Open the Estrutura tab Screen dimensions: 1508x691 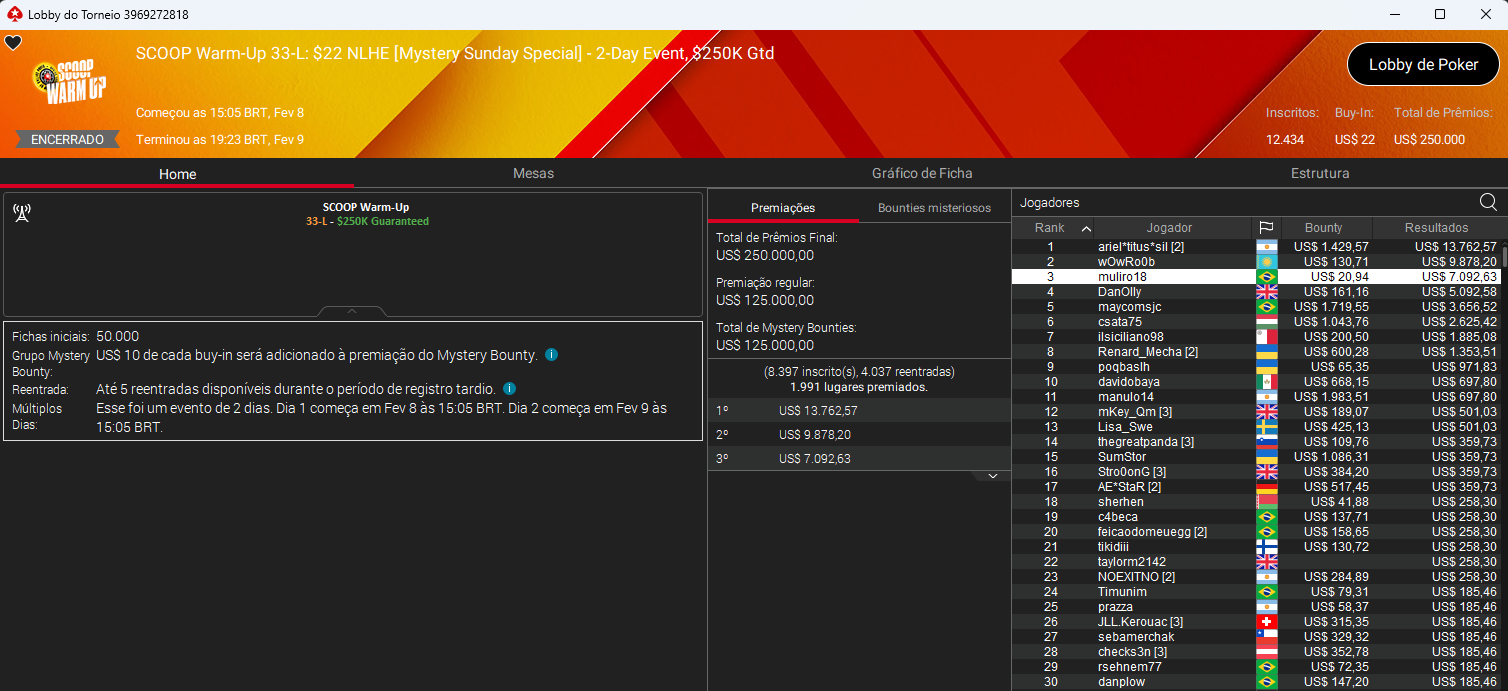point(1319,173)
